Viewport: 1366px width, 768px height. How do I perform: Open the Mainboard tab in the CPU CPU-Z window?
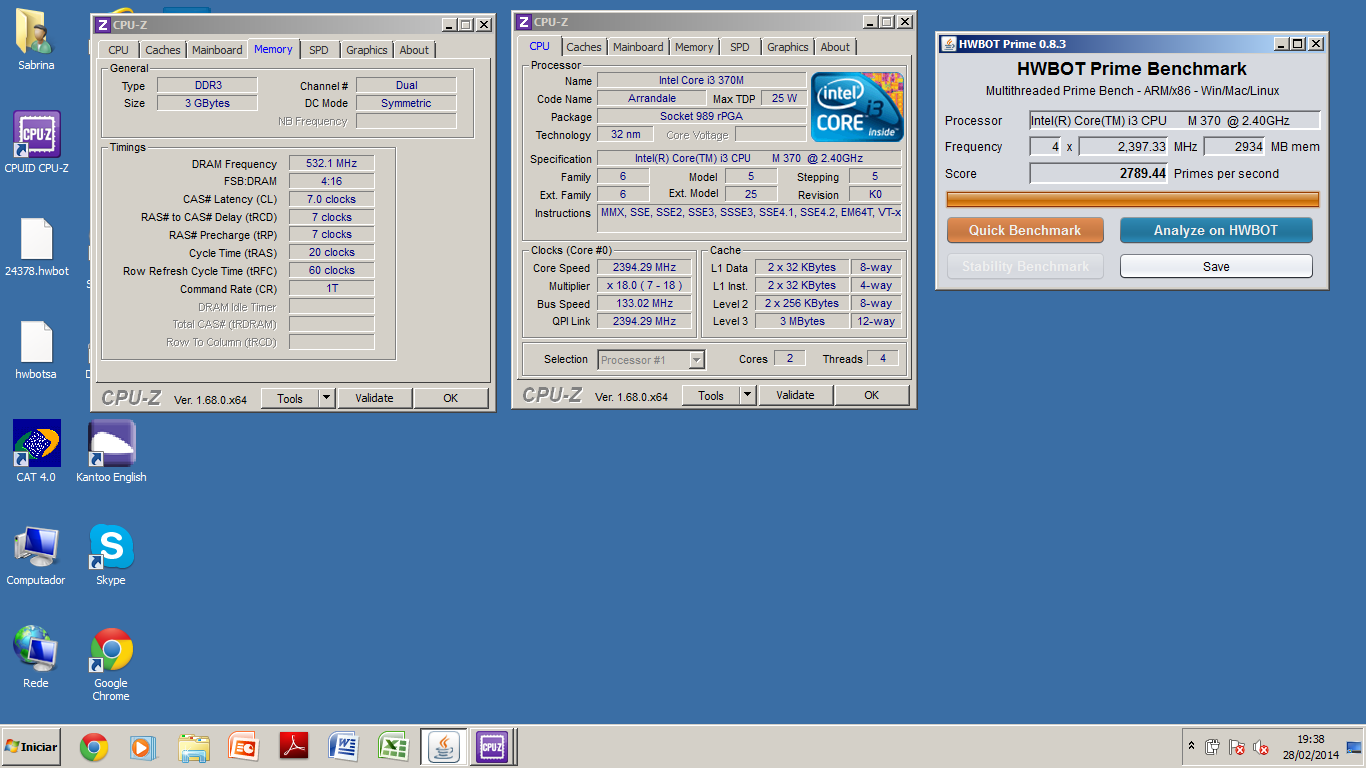click(638, 47)
